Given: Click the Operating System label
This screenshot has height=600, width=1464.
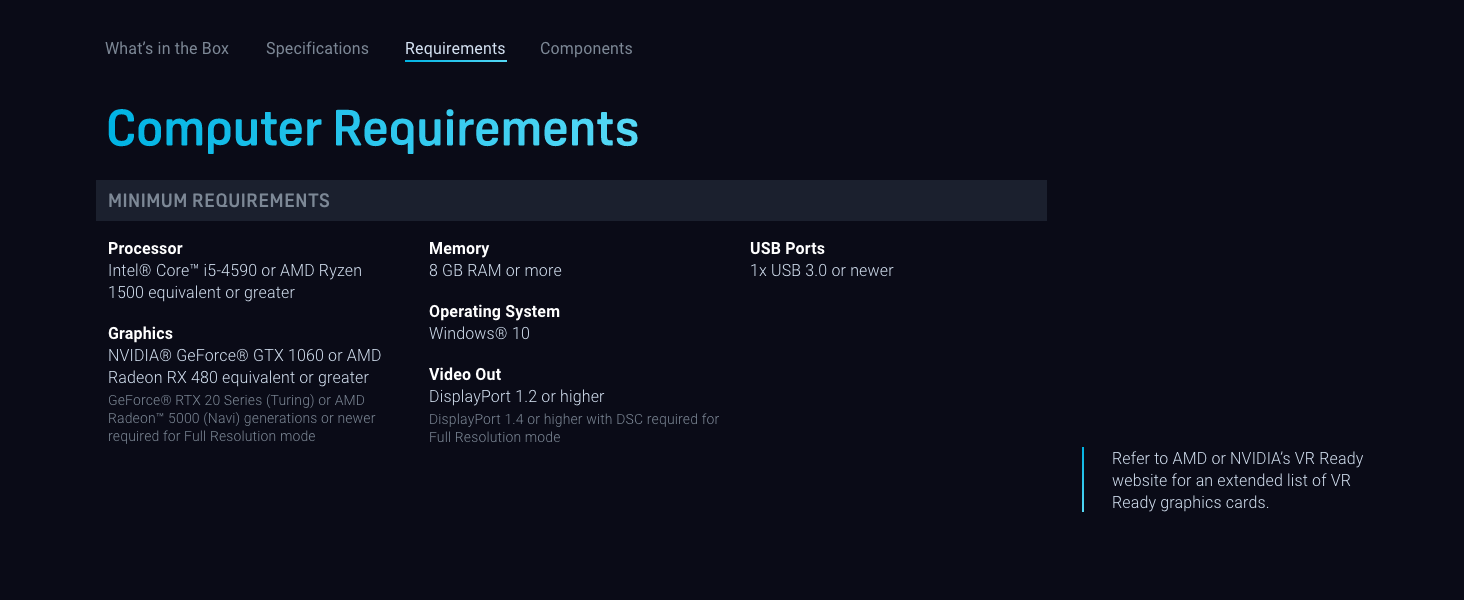Looking at the screenshot, I should pyautogui.click(x=494, y=311).
